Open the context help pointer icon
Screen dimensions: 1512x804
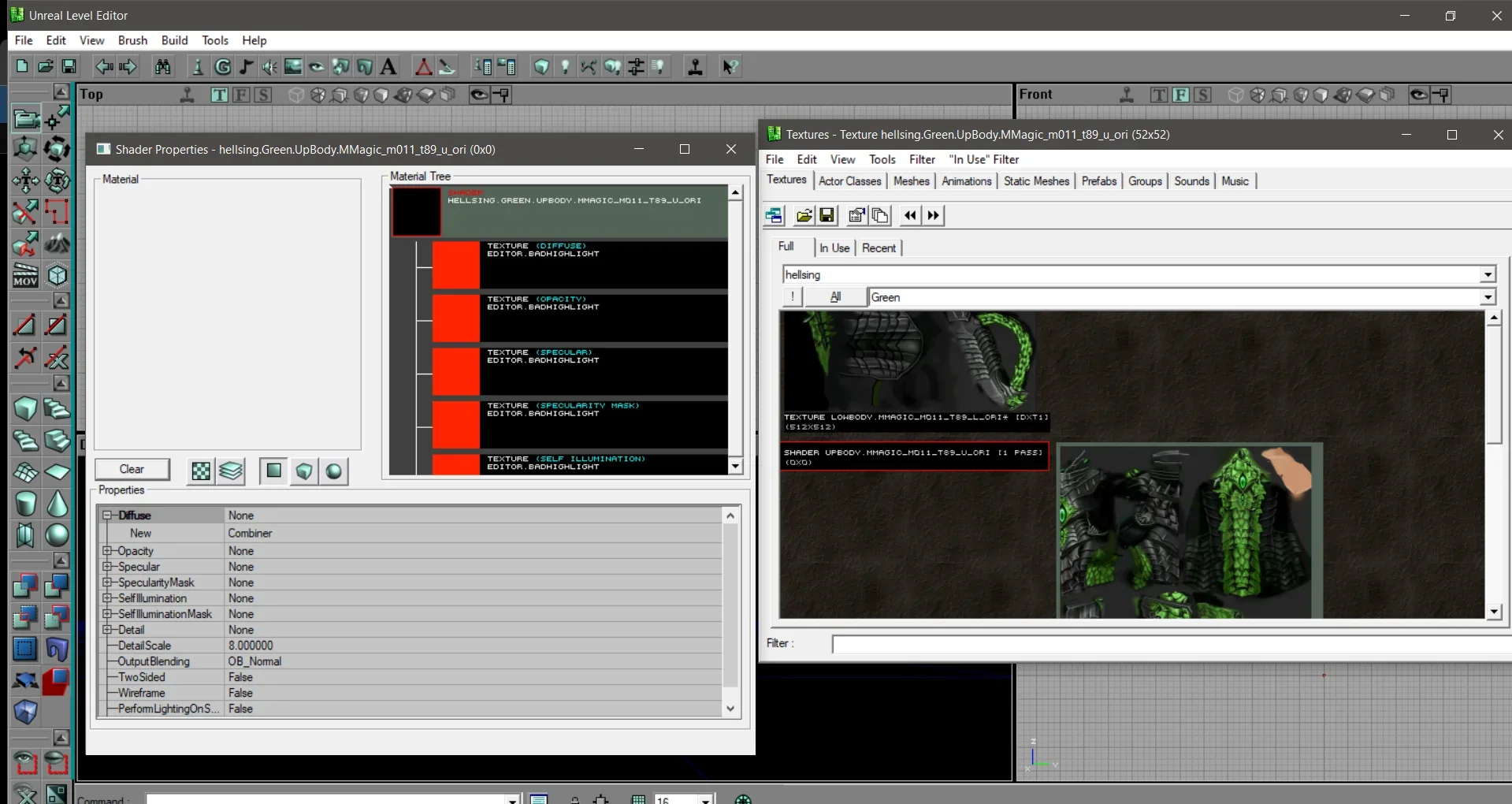pyautogui.click(x=730, y=67)
